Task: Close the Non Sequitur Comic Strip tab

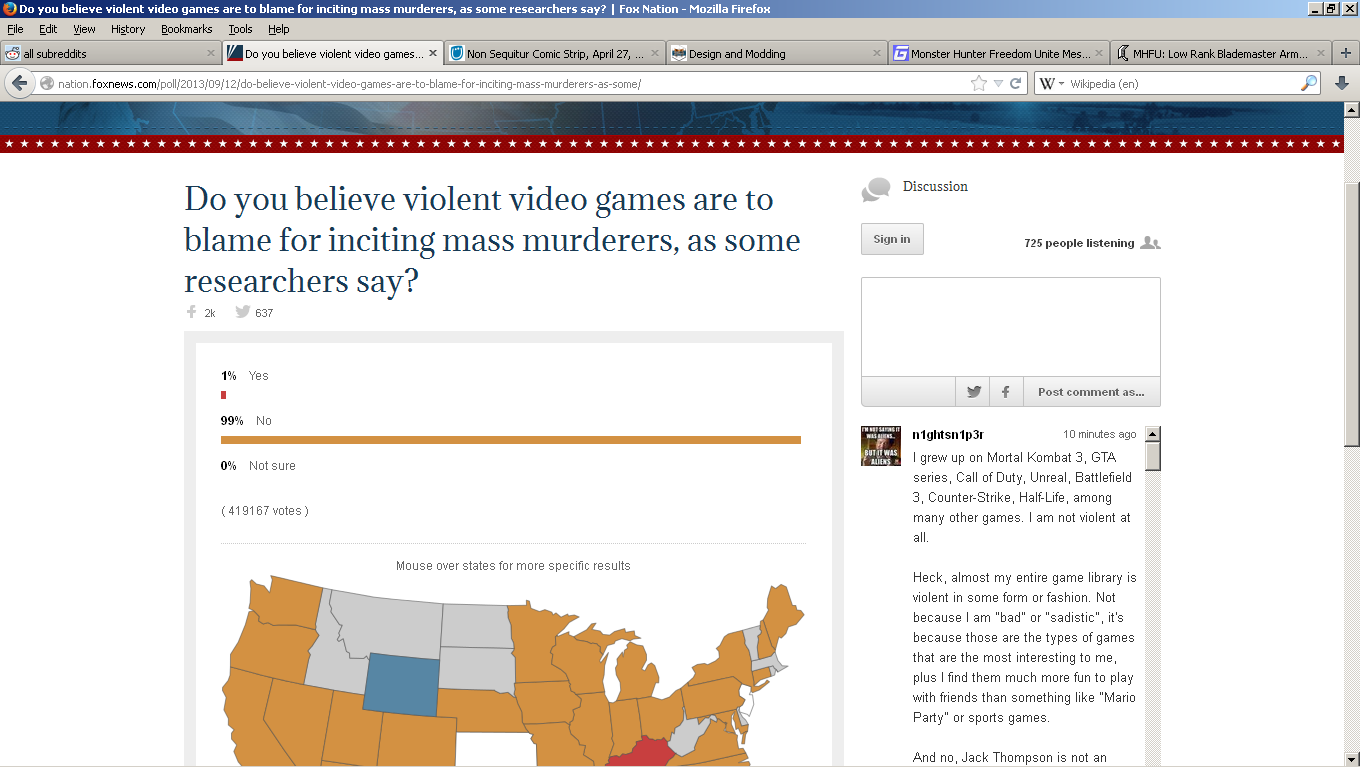Action: [655, 54]
